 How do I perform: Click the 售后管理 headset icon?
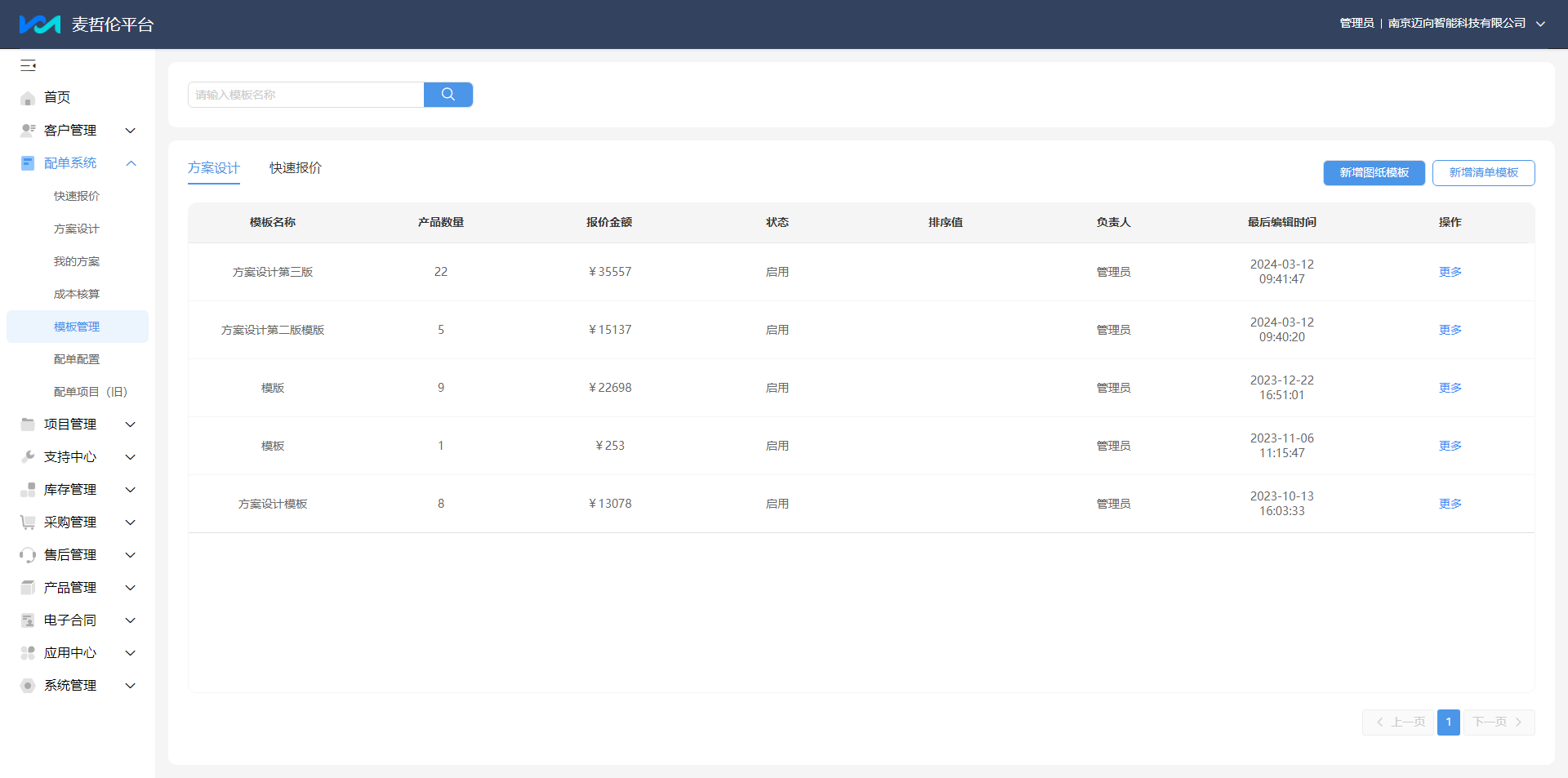28,555
